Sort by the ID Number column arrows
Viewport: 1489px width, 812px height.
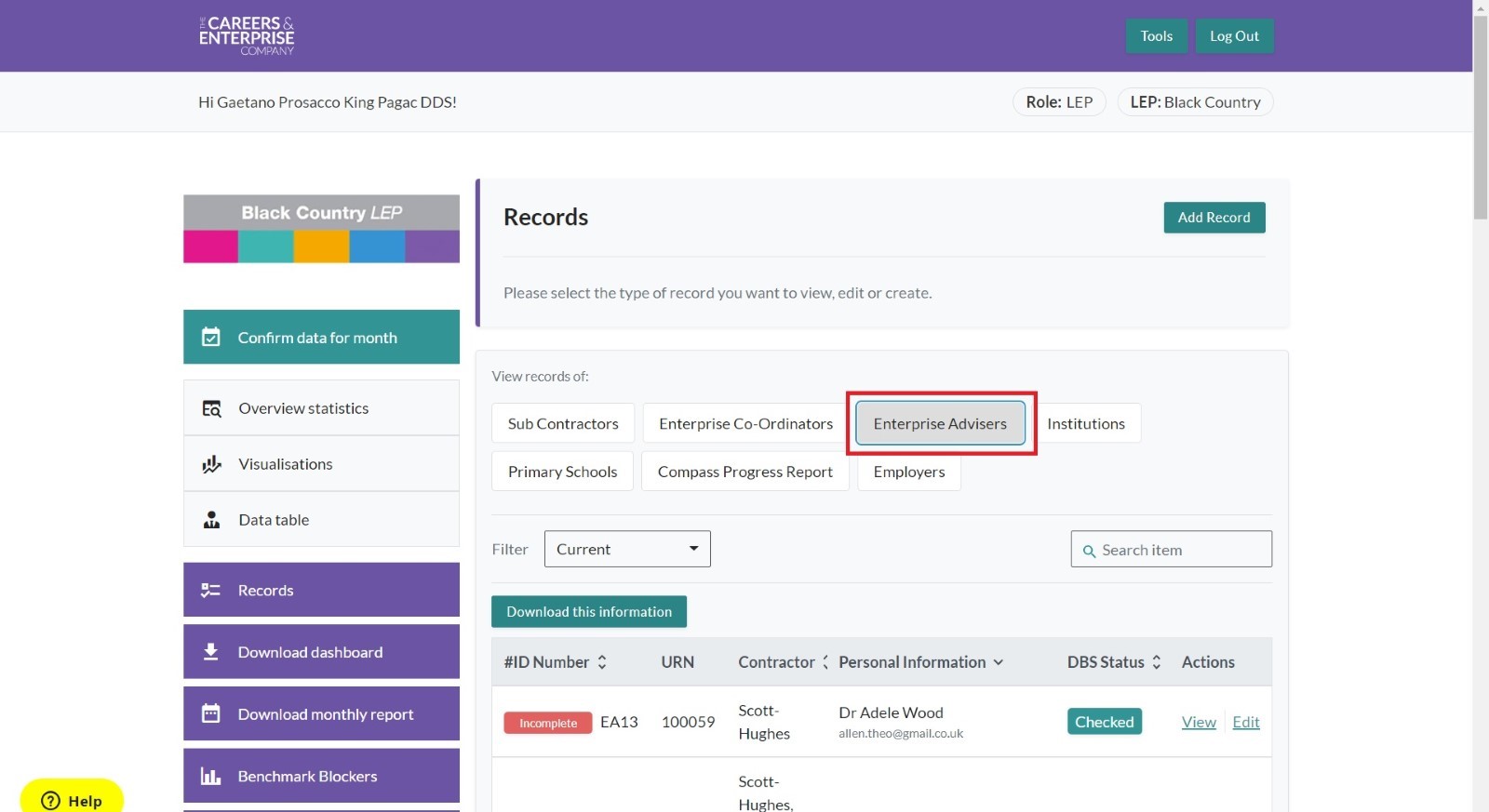tap(602, 662)
